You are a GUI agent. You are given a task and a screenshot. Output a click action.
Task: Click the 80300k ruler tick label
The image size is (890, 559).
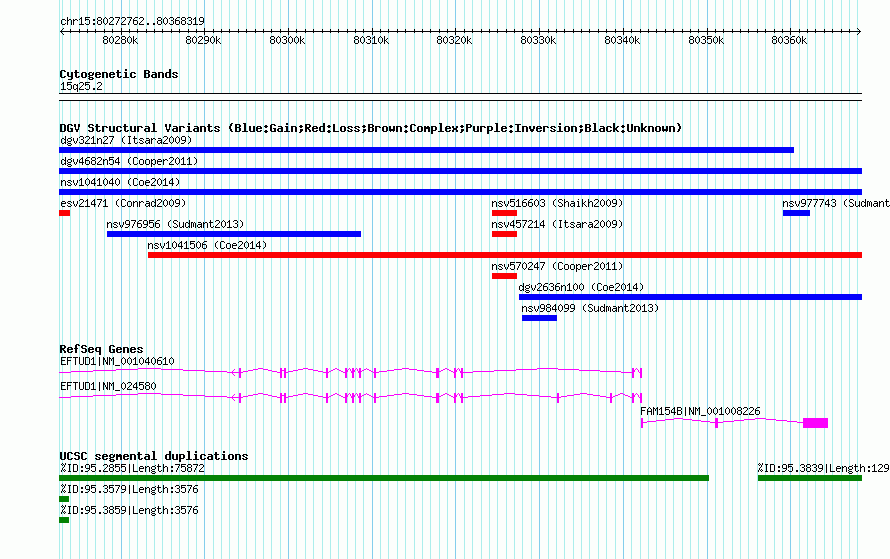tap(287, 40)
